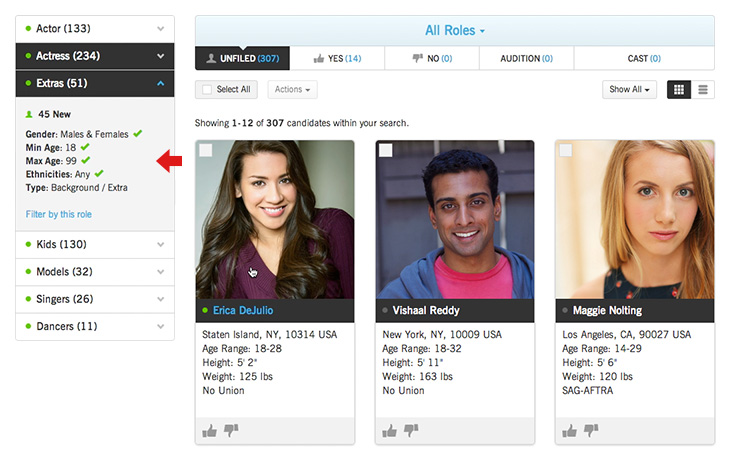Thumbs down Vishaal Reddy's card
730x463 pixels.
point(411,430)
